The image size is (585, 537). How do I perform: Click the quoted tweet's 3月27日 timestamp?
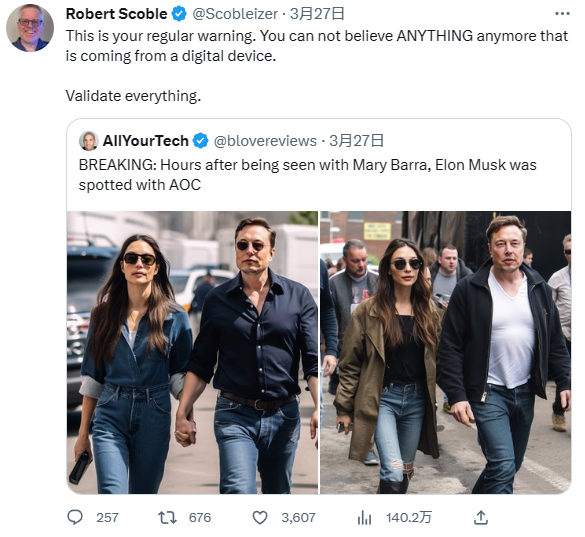pyautogui.click(x=357, y=141)
